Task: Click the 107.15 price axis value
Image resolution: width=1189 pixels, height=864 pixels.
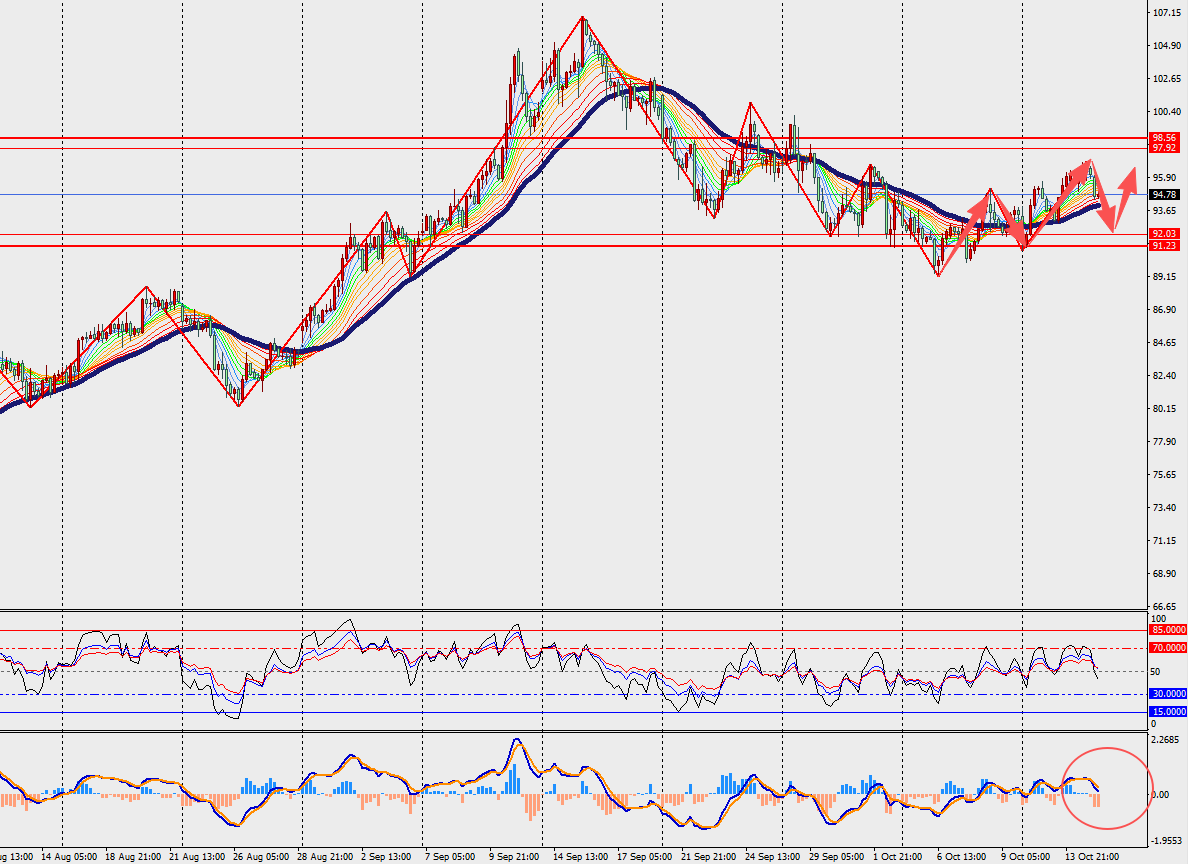Action: [x=1166, y=13]
